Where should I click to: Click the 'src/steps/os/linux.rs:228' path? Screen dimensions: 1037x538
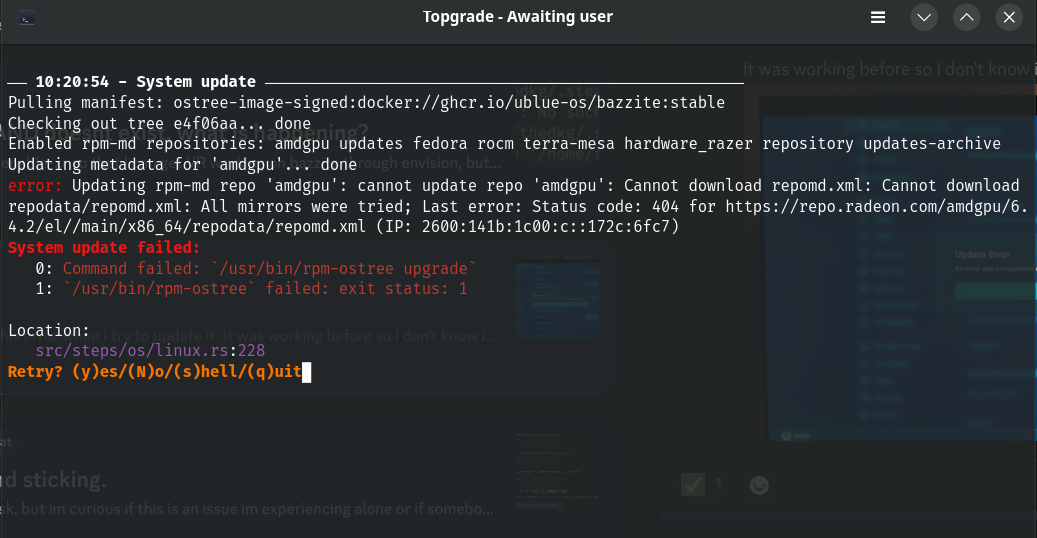coord(150,351)
